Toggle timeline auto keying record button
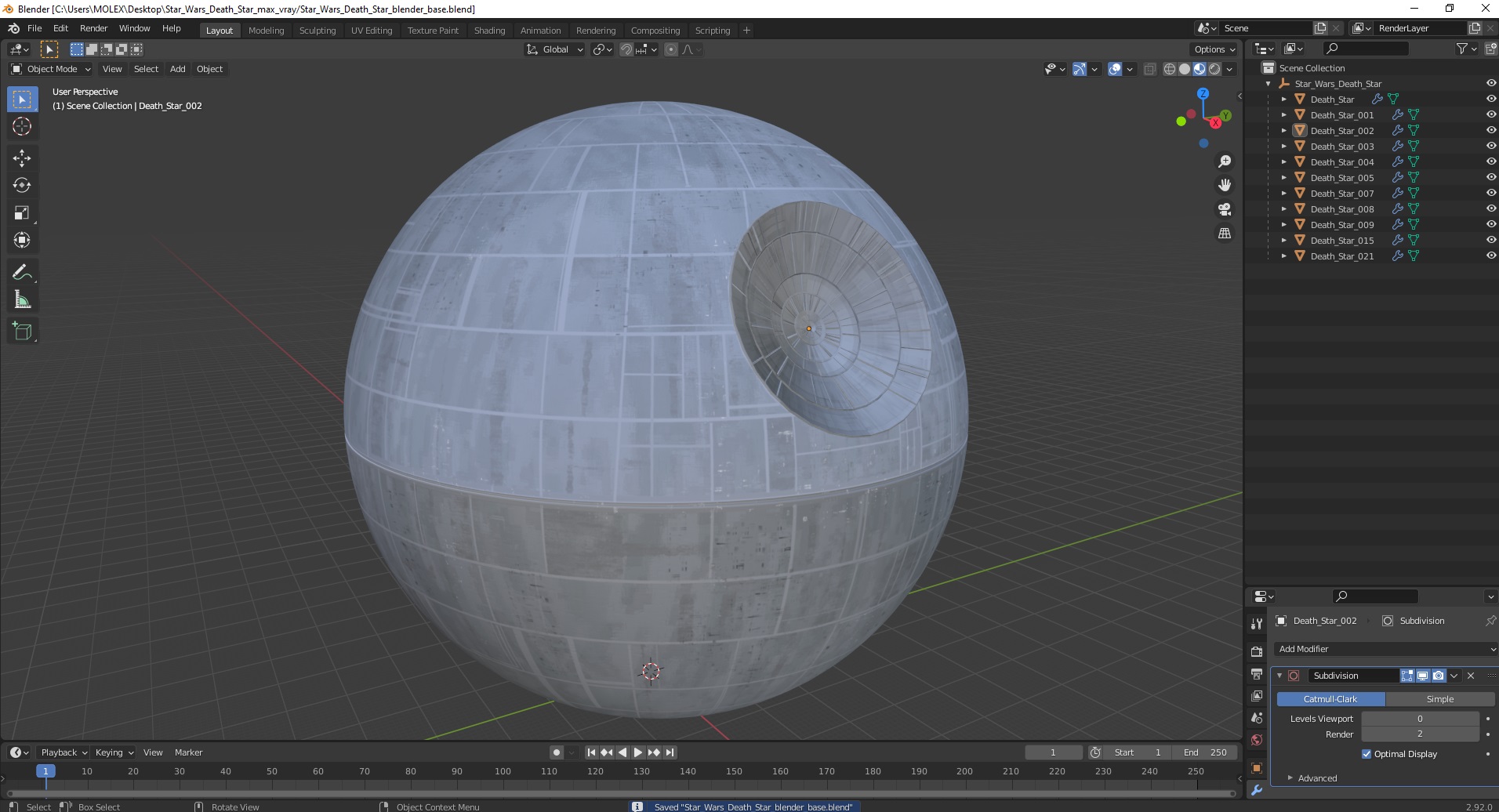The image size is (1499, 812). (x=556, y=752)
